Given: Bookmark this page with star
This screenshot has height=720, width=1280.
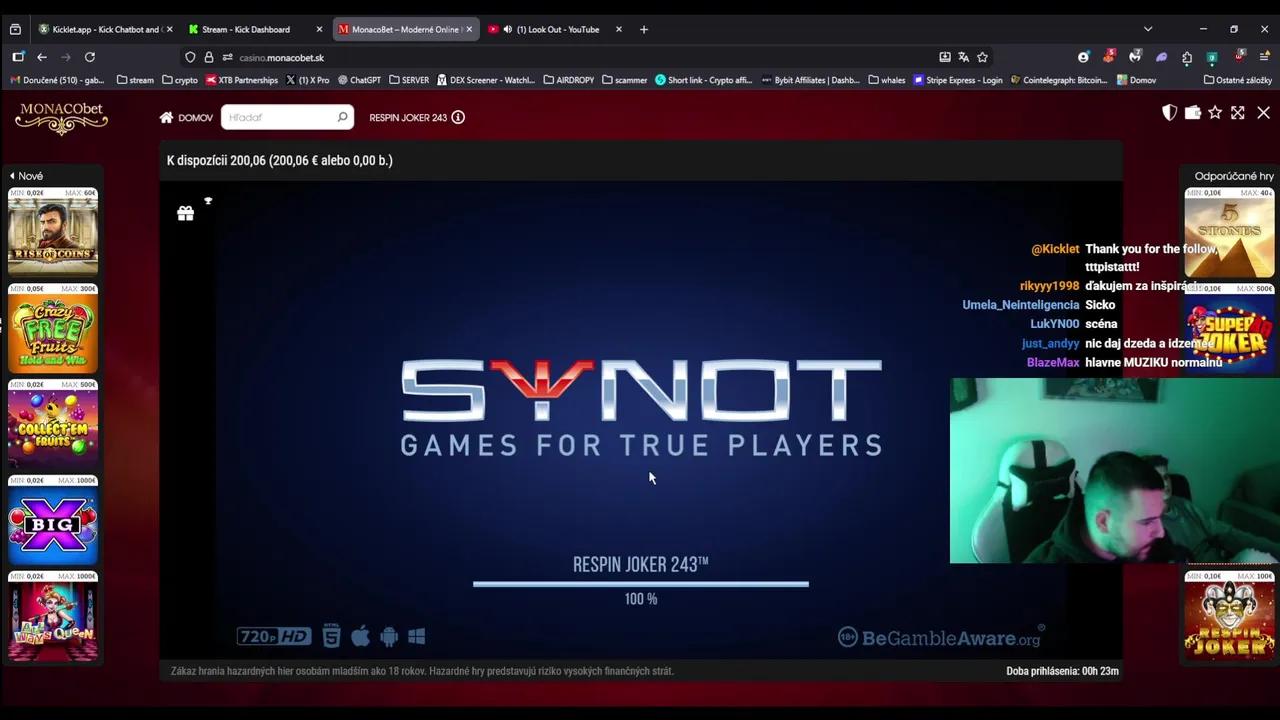Looking at the screenshot, I should (982, 57).
